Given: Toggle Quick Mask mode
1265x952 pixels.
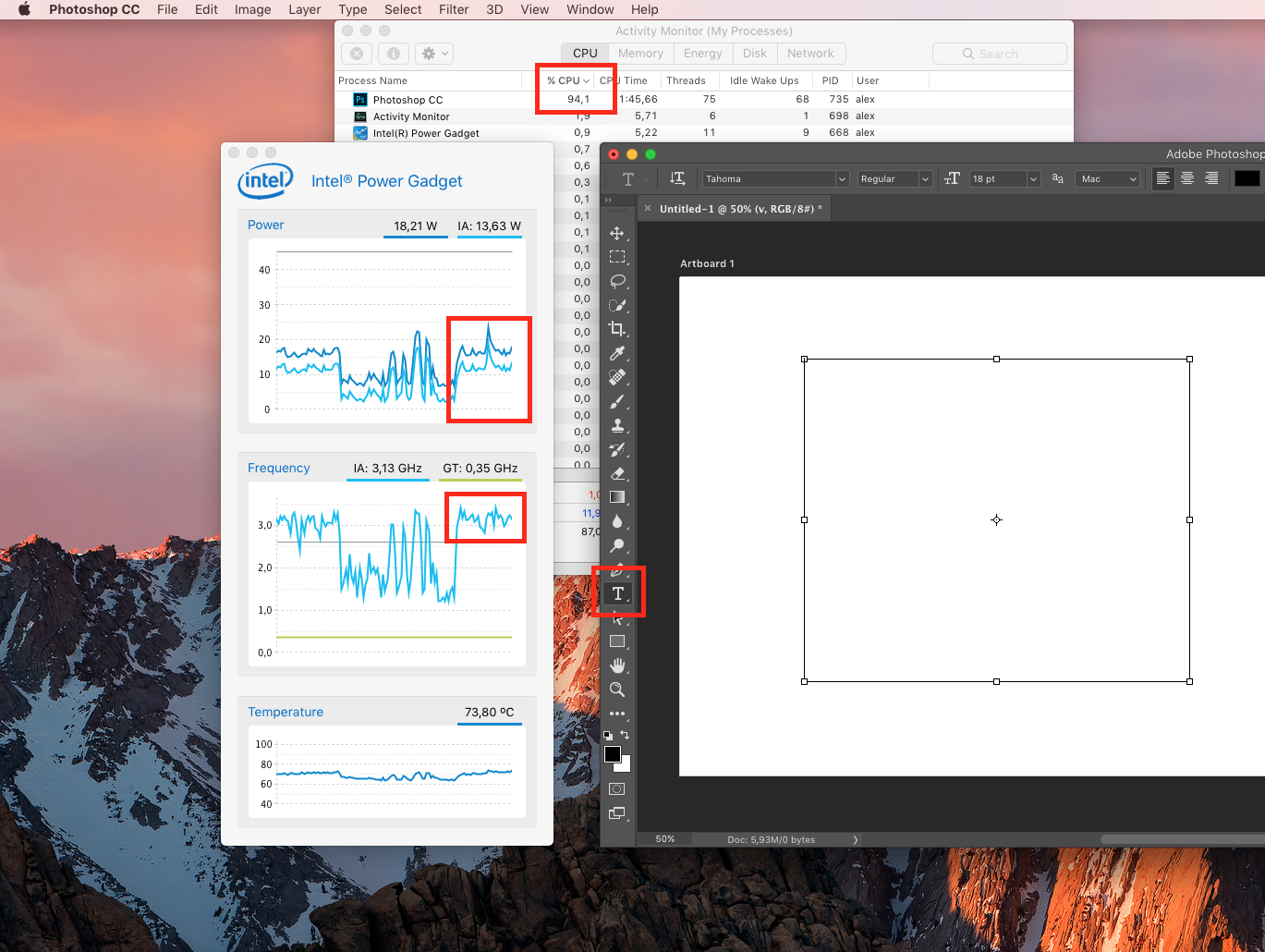Looking at the screenshot, I should coord(617,789).
